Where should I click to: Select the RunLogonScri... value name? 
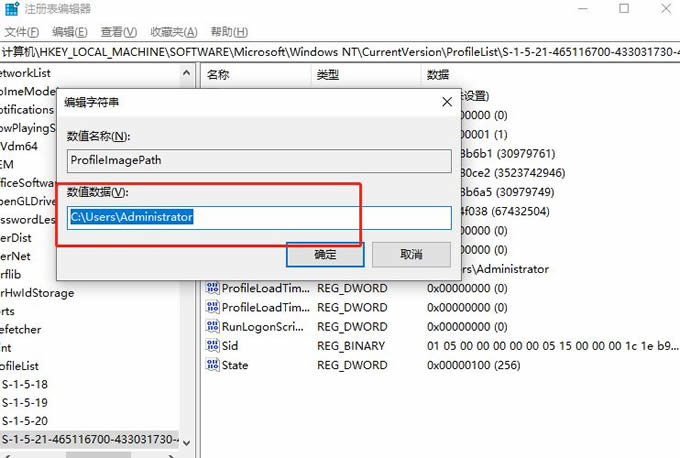pos(263,326)
